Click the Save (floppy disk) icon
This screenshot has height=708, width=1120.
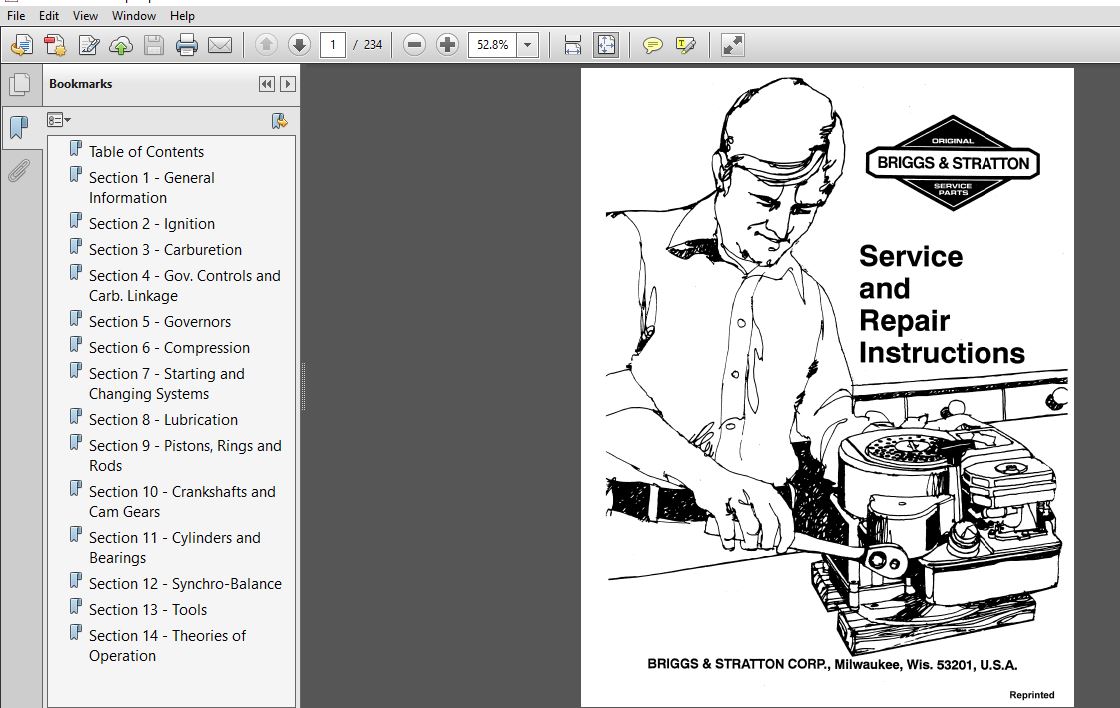pyautogui.click(x=154, y=45)
